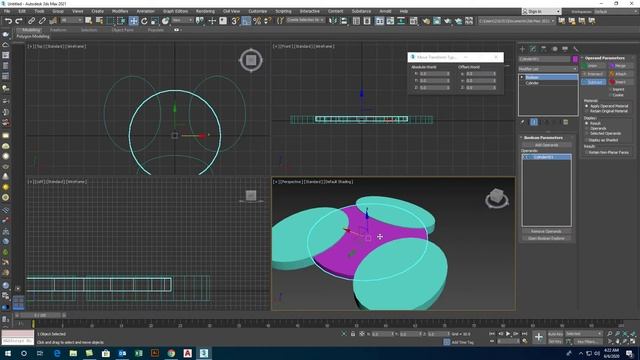Screen dimensions: 640x360
Task: Open the Rendering menu
Action: [x=205, y=11]
